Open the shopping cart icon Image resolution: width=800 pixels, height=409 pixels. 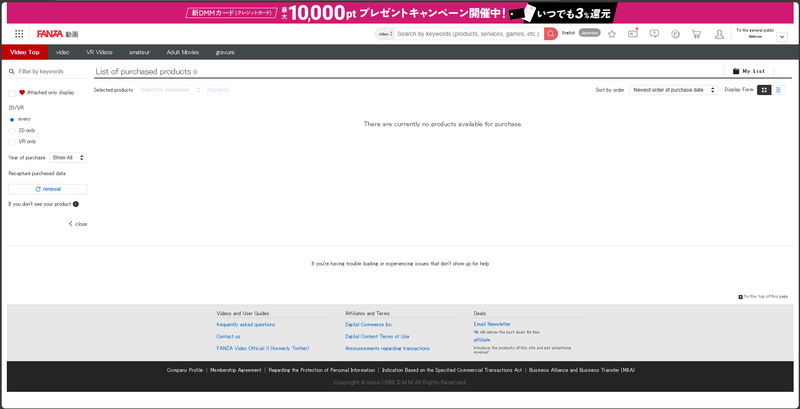point(696,34)
